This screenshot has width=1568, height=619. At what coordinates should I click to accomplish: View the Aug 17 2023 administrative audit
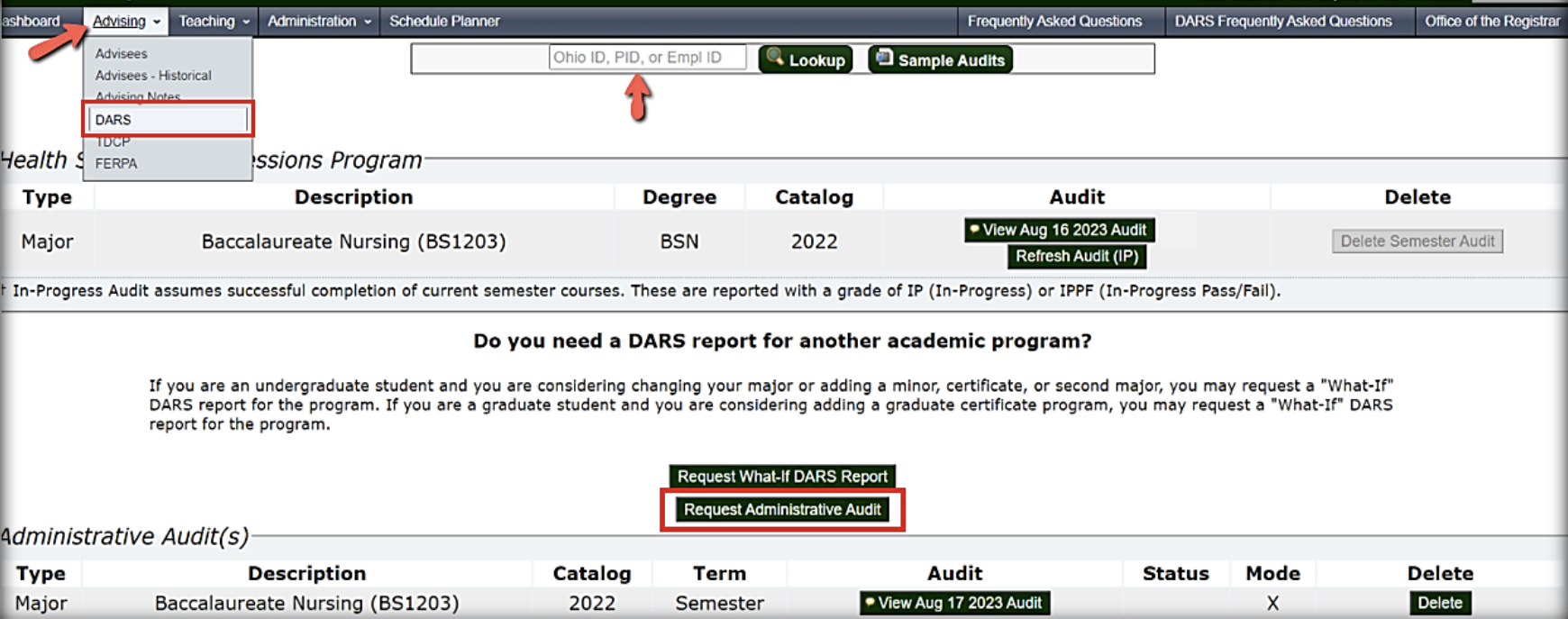click(954, 603)
